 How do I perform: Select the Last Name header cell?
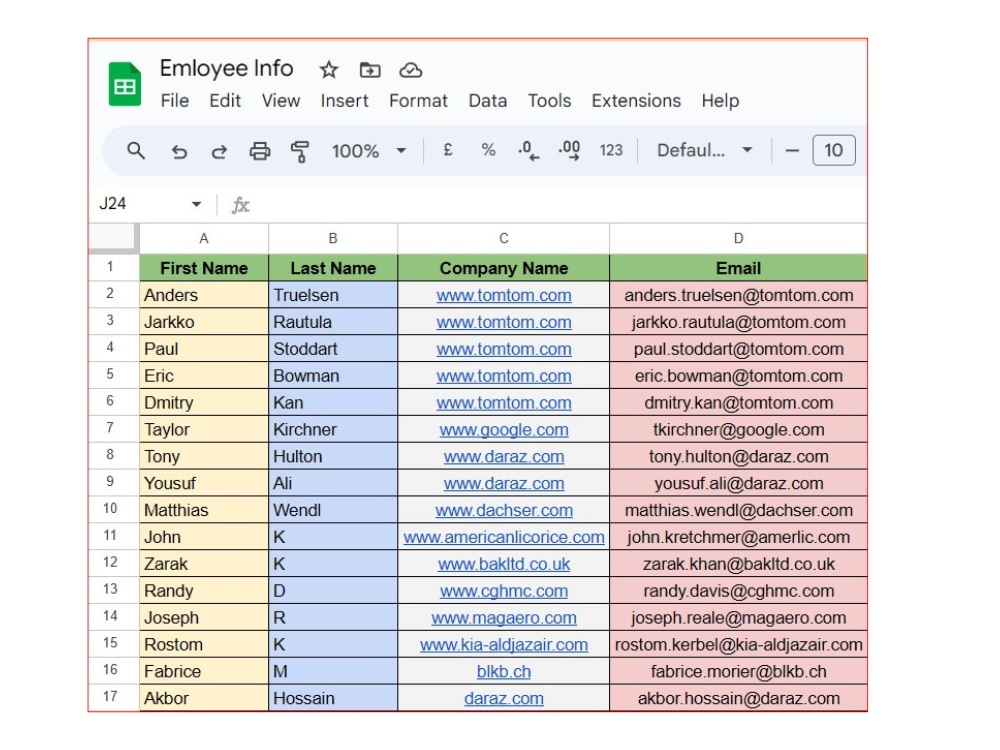333,268
